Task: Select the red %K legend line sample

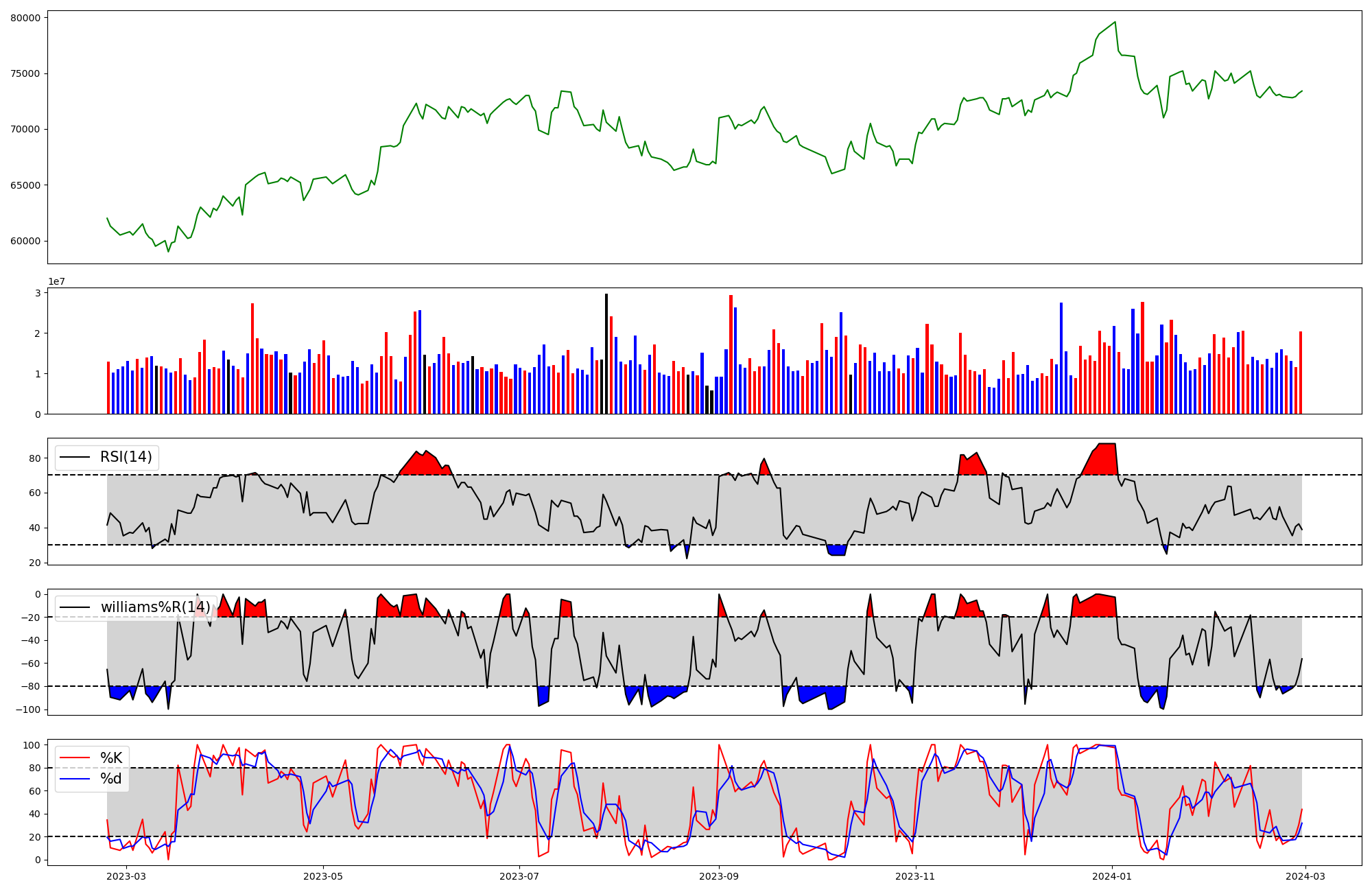Action: [x=75, y=758]
